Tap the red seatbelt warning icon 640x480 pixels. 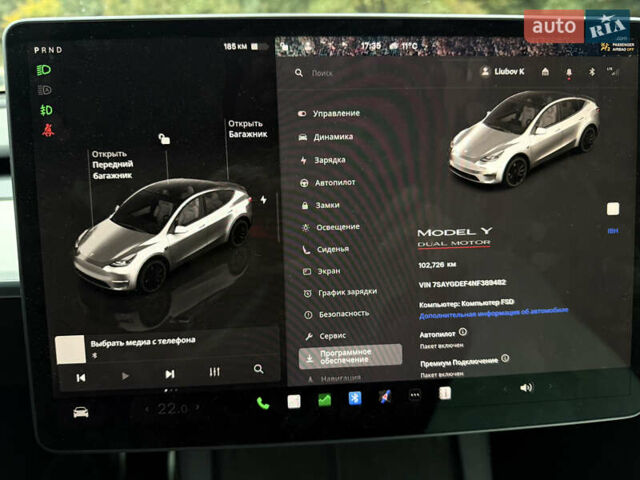point(48,130)
